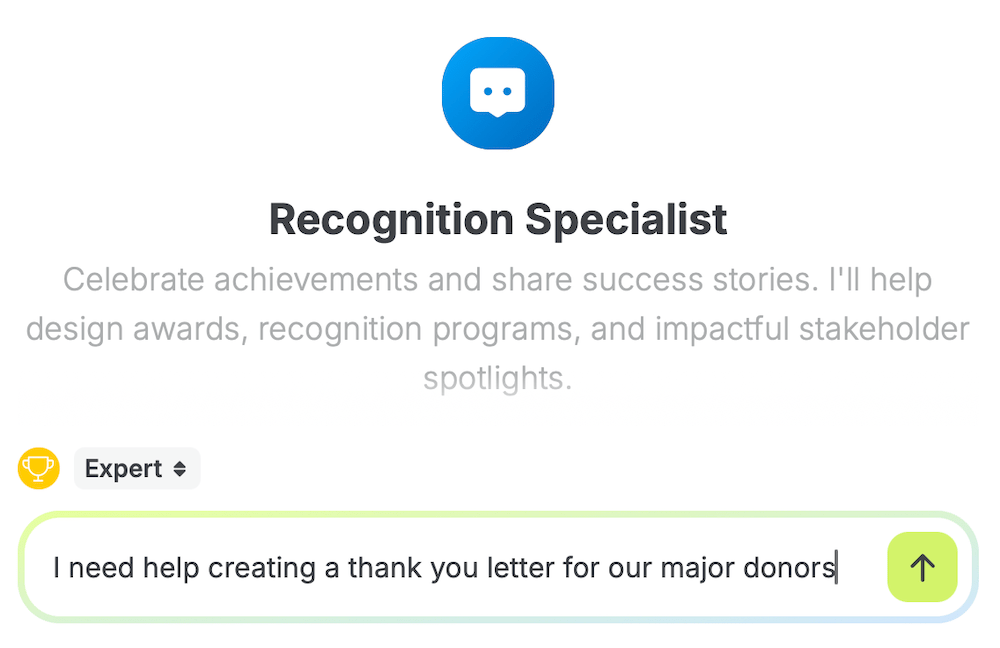Click the Recognition Specialist heading
The height and width of the screenshot is (648, 1000).
click(x=498, y=220)
